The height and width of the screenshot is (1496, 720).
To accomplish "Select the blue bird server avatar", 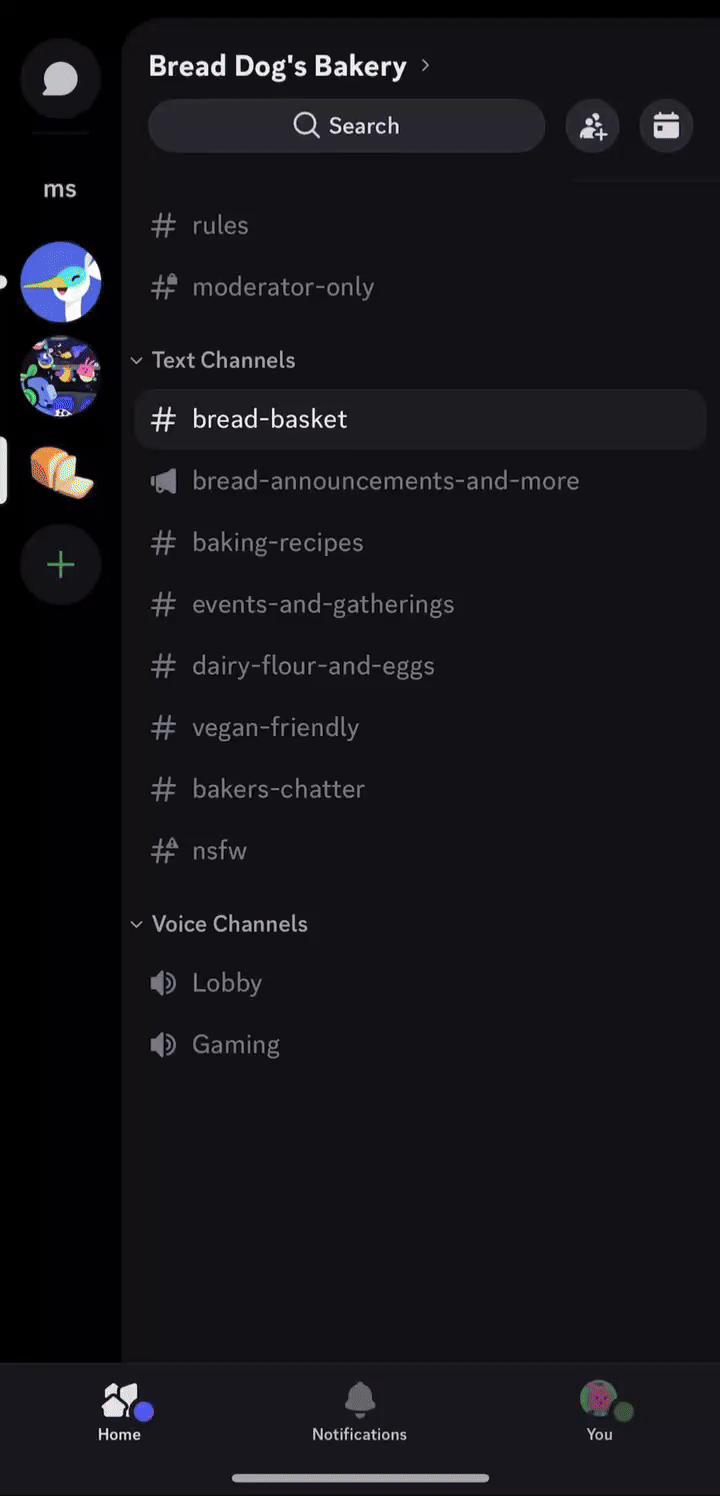I will 61,282.
